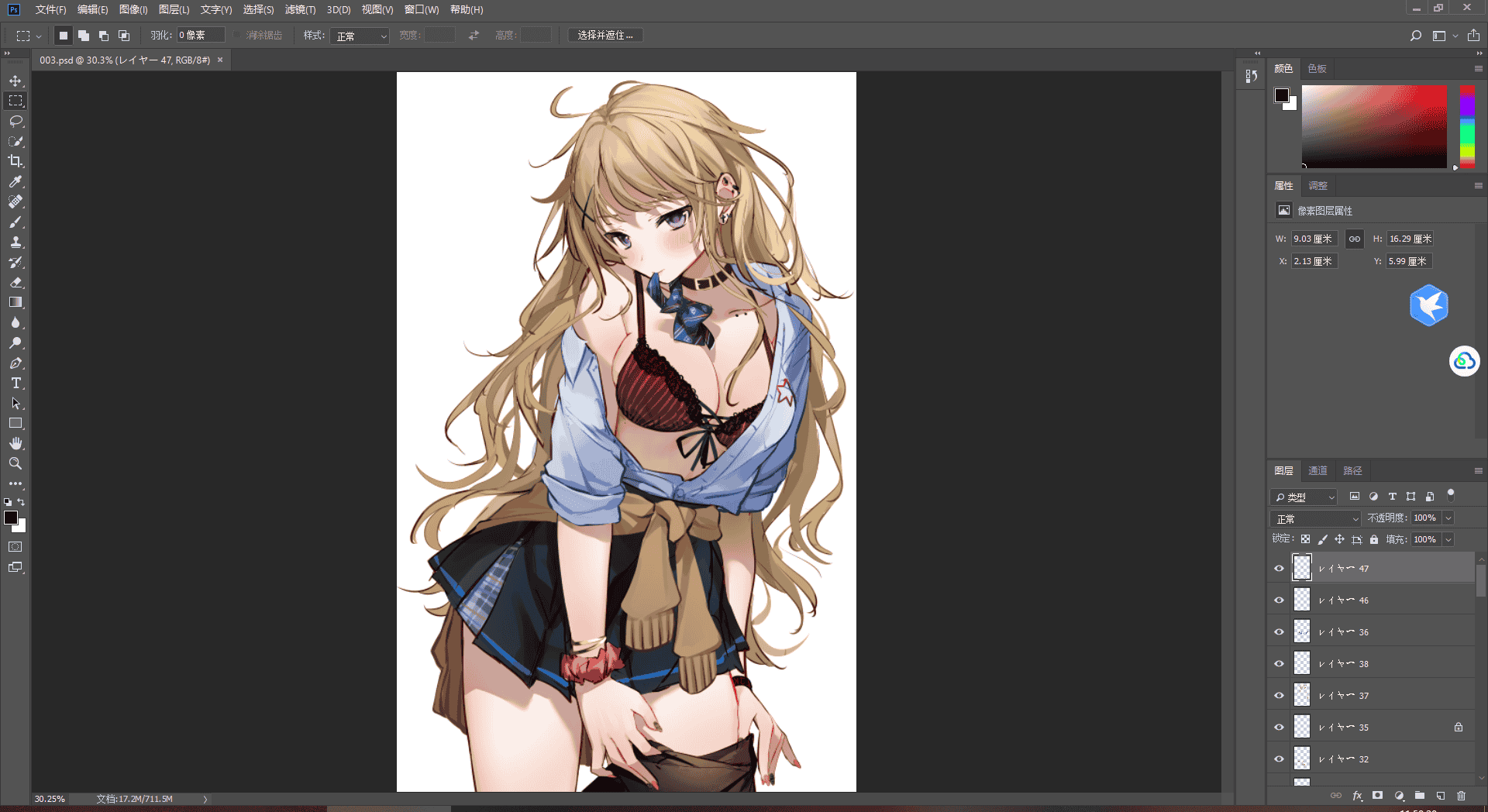1488x812 pixels.
Task: Add a layer mask
Action: pos(1377,796)
